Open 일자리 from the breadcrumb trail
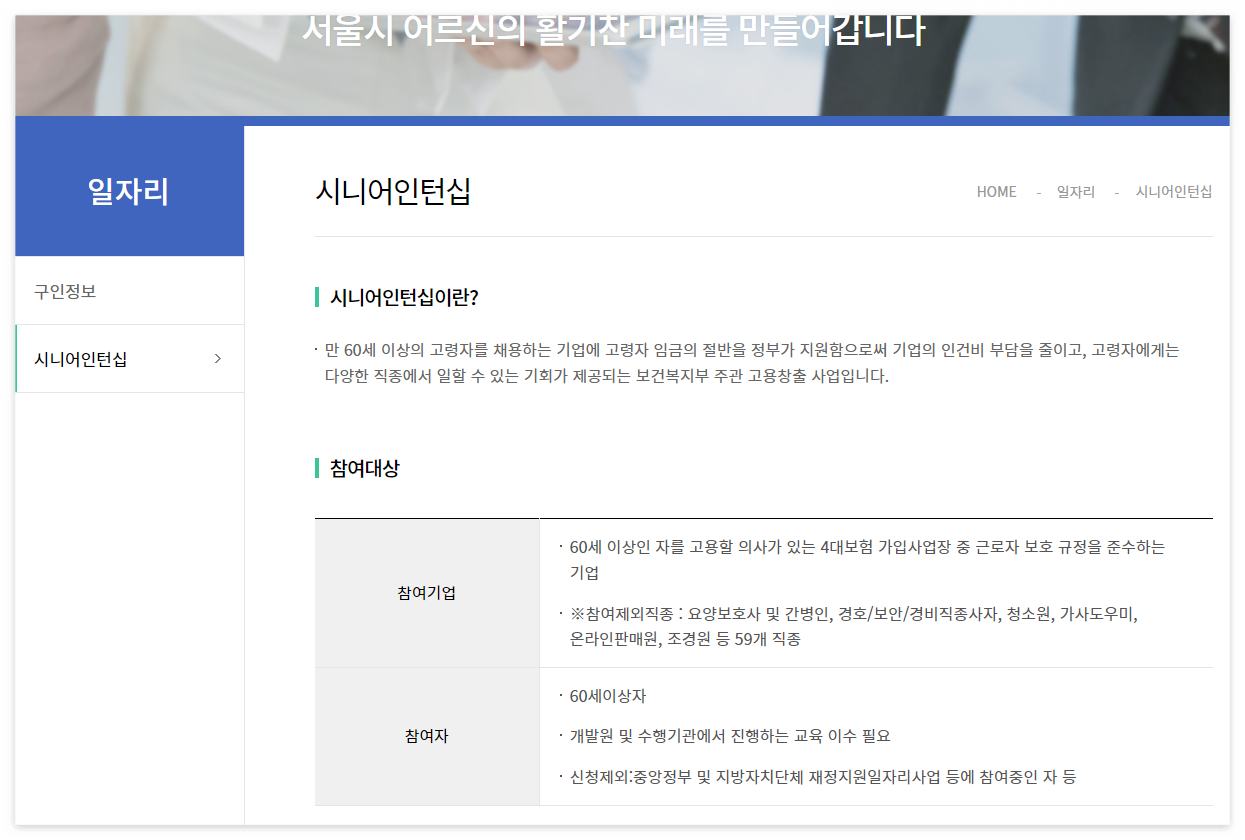 (1076, 192)
